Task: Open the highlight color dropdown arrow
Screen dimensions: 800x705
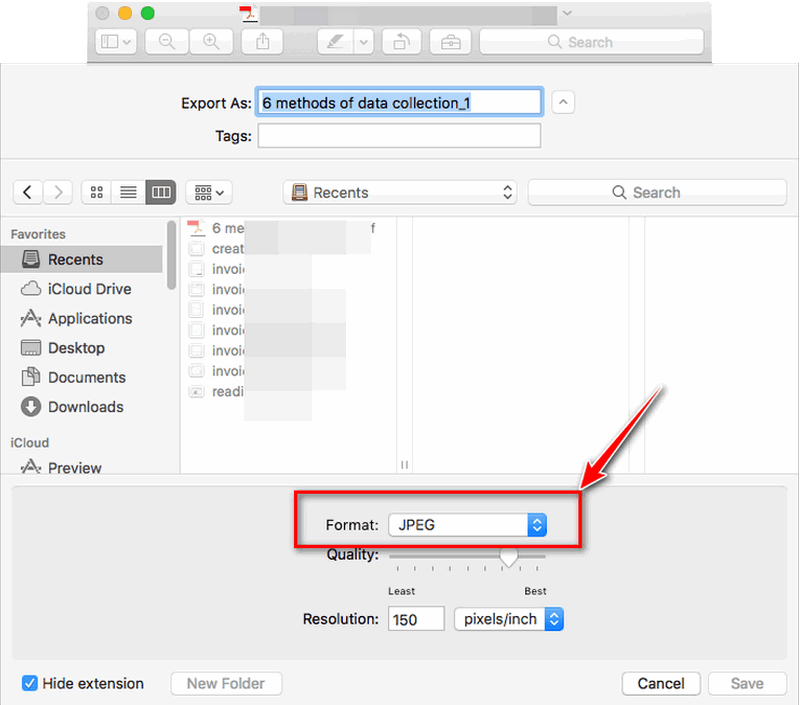Action: click(x=363, y=41)
